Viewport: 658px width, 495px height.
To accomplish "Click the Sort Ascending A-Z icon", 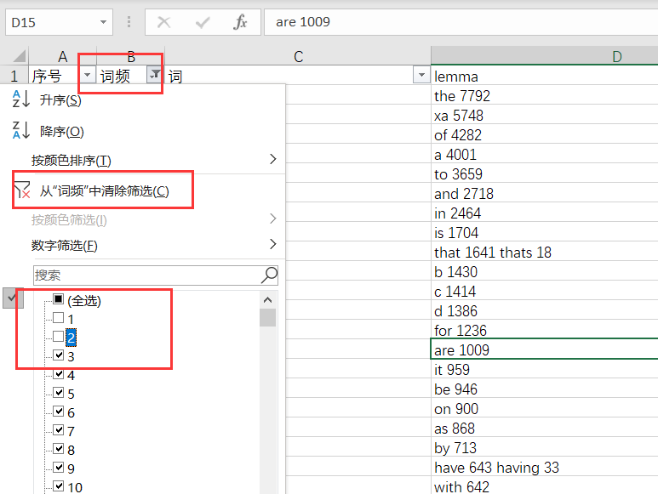I will pyautogui.click(x=21, y=99).
